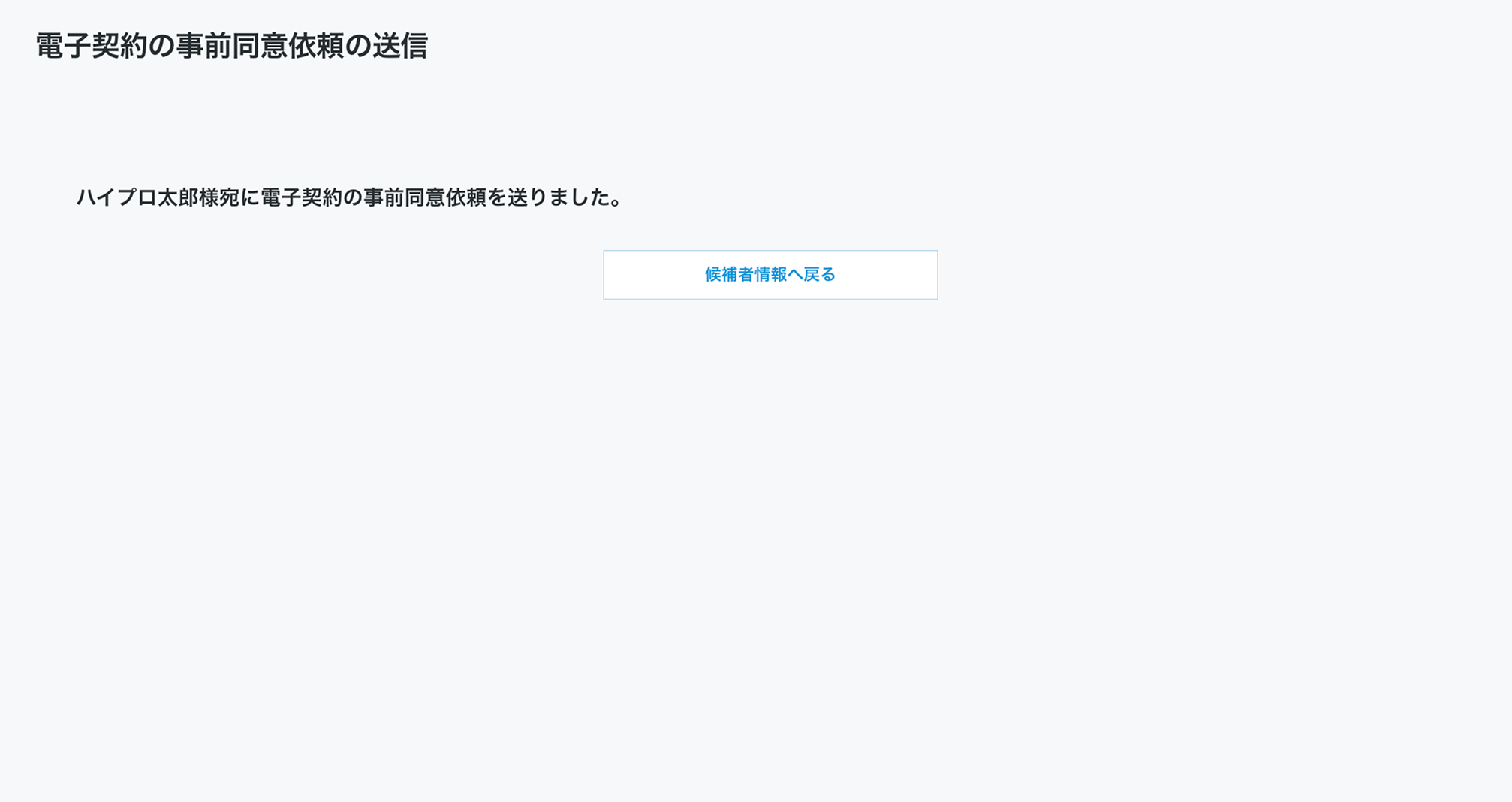Click the page heading 電子契約の事前同意依頼の送信
Screen dimensions: 1512x802
[x=232, y=46]
